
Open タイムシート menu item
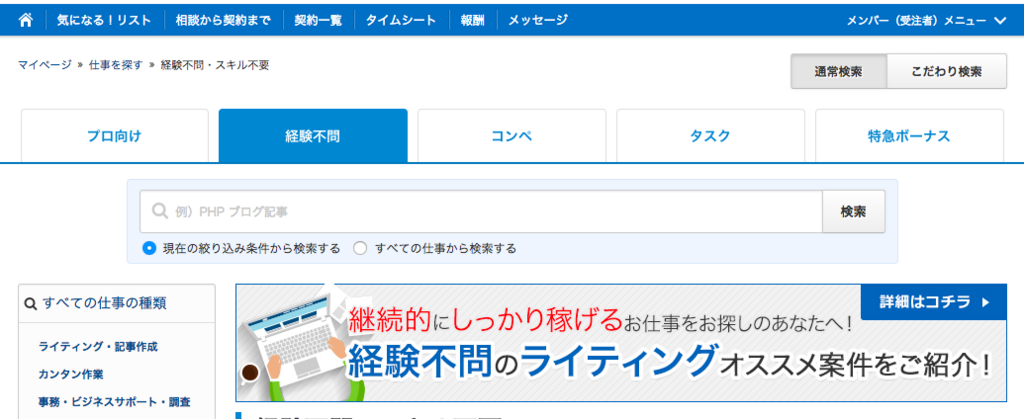click(400, 20)
